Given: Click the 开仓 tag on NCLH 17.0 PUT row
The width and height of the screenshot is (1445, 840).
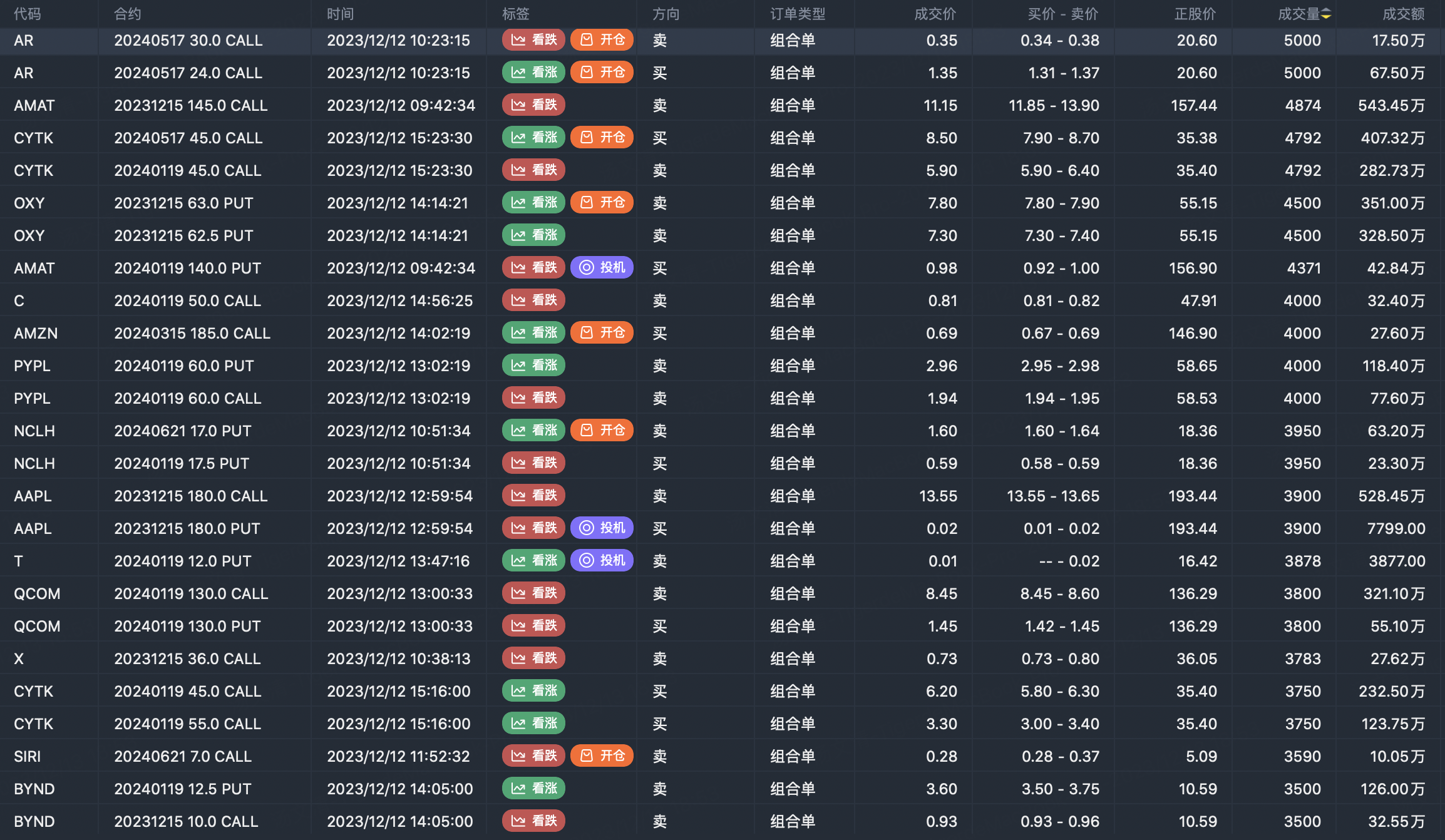Looking at the screenshot, I should pos(602,431).
